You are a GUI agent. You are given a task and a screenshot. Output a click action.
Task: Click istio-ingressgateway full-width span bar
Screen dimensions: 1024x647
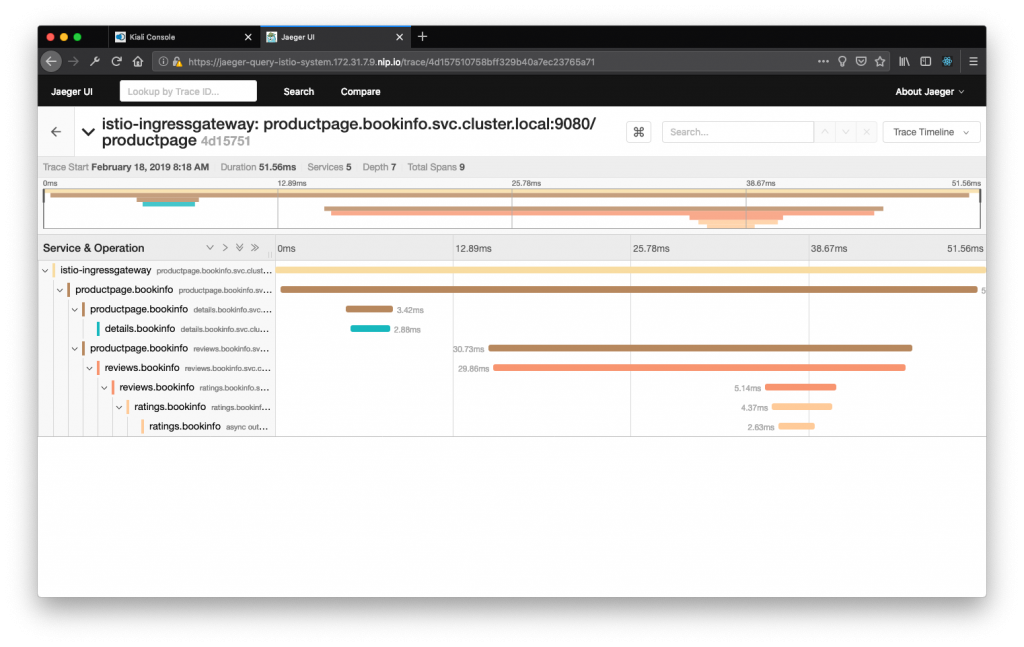click(631, 270)
